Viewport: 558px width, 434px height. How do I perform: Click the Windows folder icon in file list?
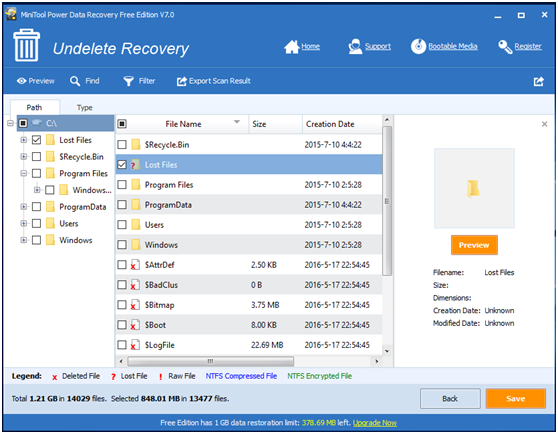[136, 245]
